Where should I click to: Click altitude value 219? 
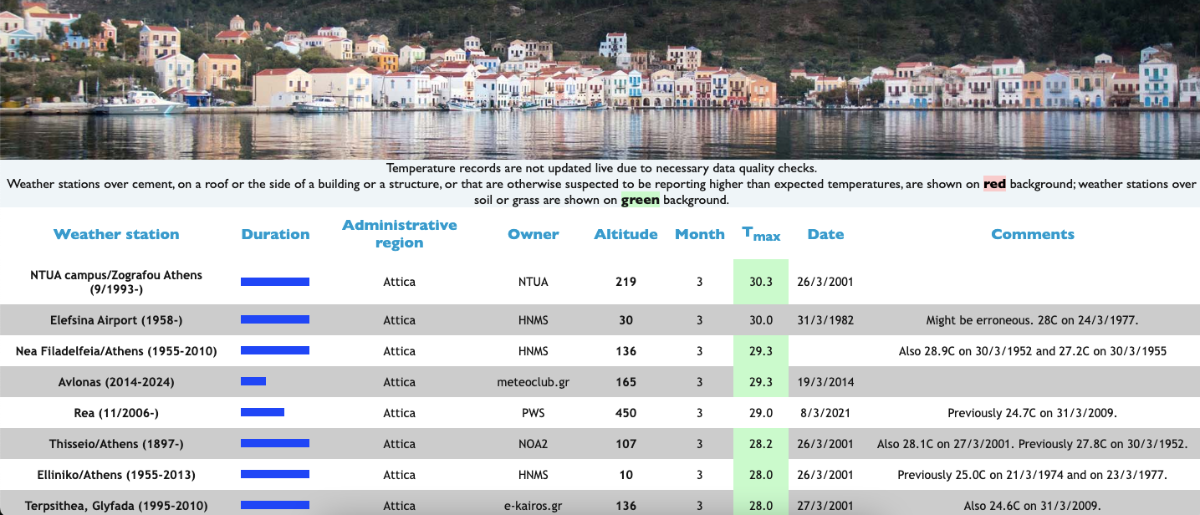click(x=626, y=282)
